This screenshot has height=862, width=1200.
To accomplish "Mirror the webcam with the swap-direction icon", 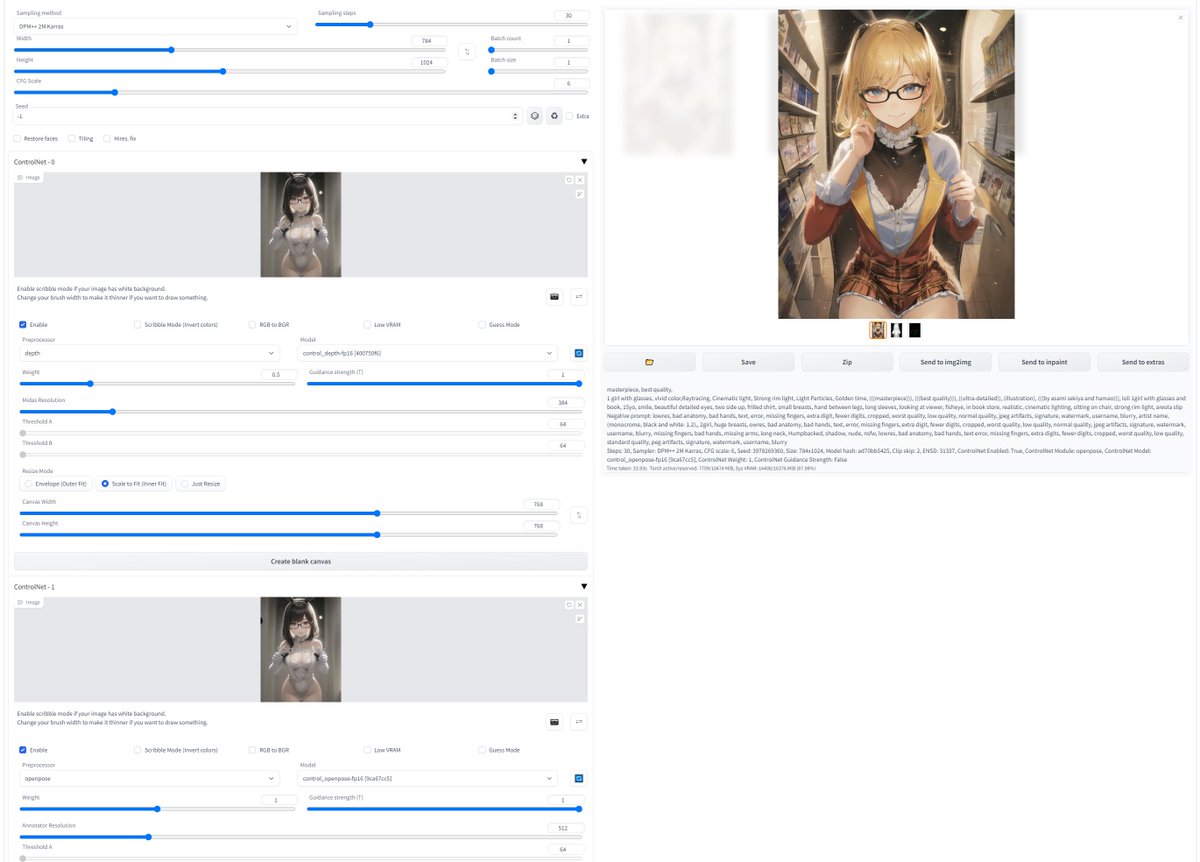I will [x=579, y=296].
